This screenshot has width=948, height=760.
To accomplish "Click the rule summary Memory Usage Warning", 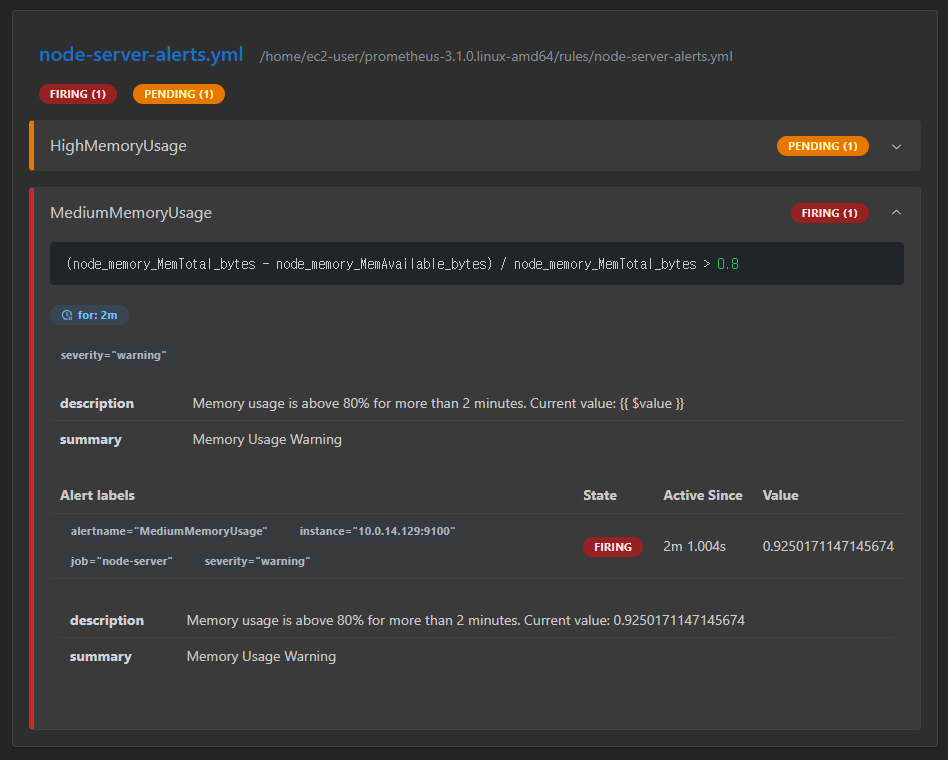I will pyautogui.click(x=267, y=440).
